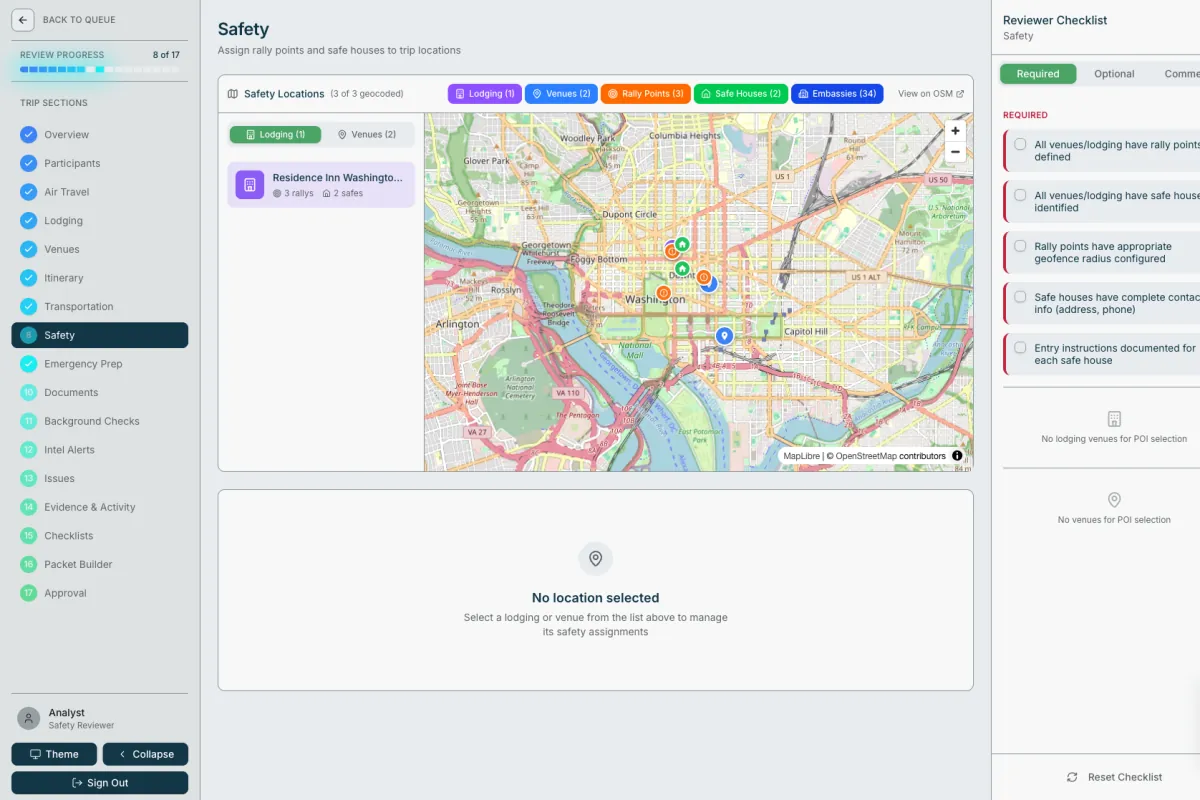The height and width of the screenshot is (800, 1200).
Task: Open the Approval section
Action: pyautogui.click(x=100, y=593)
